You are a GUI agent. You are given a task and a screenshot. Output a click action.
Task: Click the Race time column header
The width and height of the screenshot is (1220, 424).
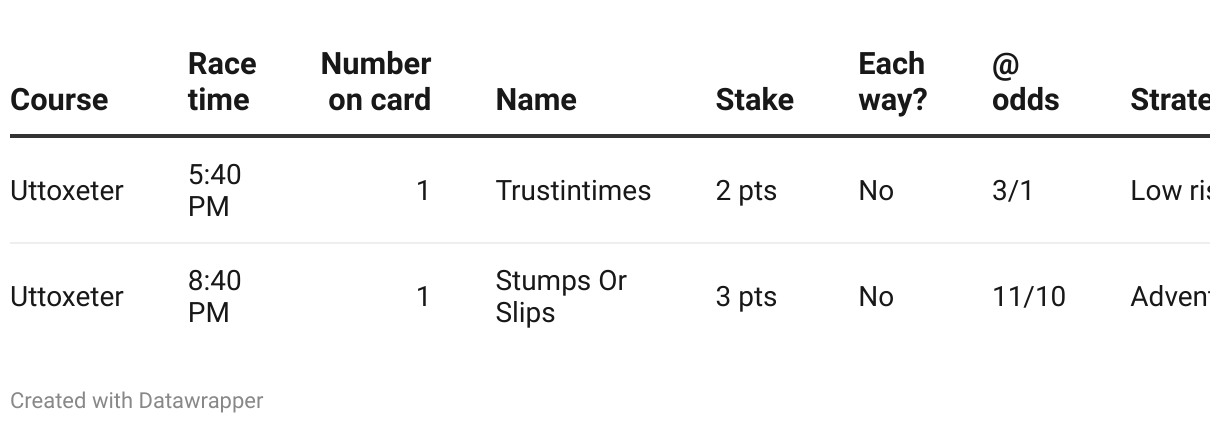coord(222,82)
